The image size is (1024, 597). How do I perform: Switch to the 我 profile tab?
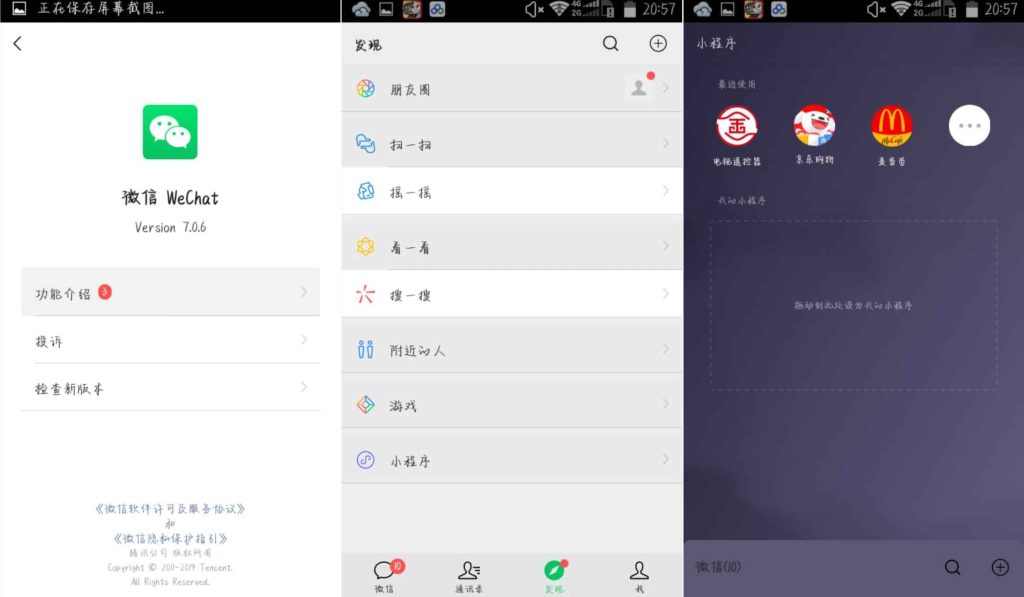pos(639,576)
